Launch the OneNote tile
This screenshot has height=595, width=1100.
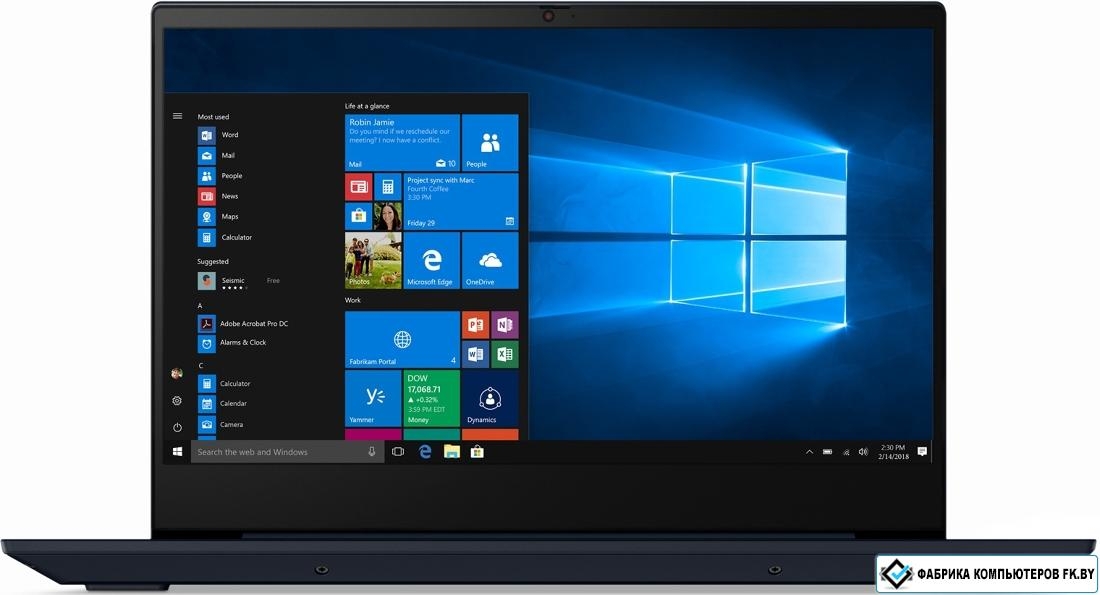(504, 325)
